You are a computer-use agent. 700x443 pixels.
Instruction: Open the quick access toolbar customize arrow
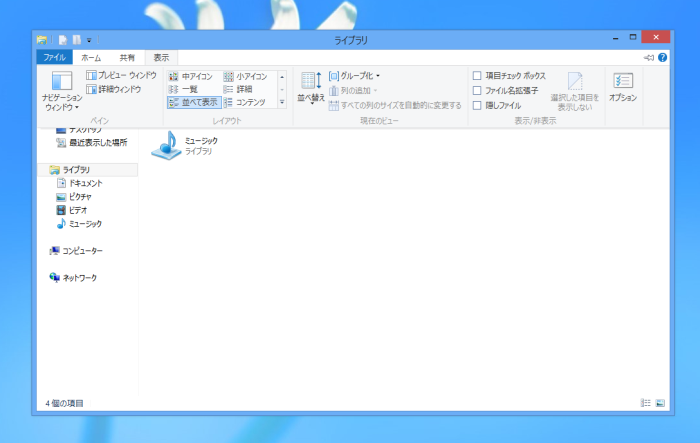pos(89,41)
